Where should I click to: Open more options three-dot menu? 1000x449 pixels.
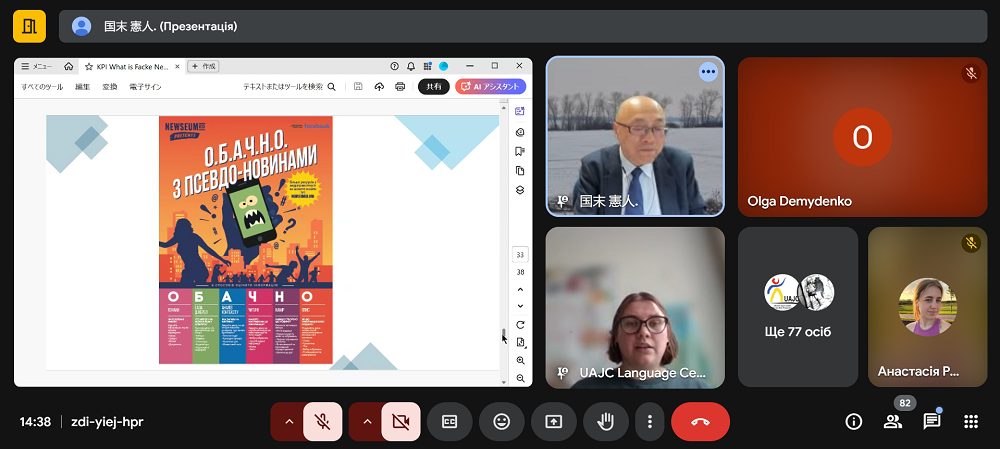(x=650, y=422)
